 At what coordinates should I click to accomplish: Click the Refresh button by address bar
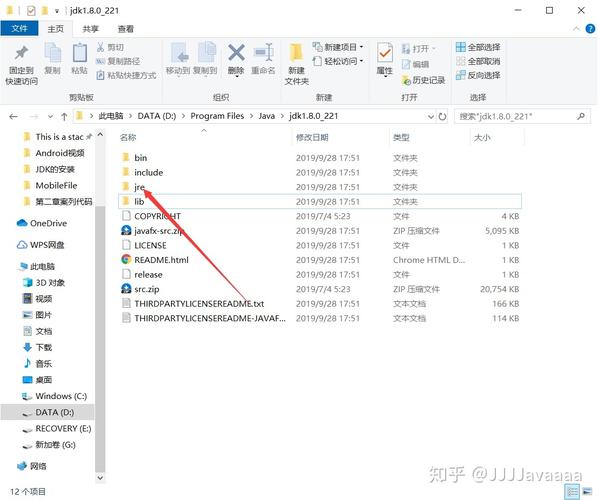442,116
